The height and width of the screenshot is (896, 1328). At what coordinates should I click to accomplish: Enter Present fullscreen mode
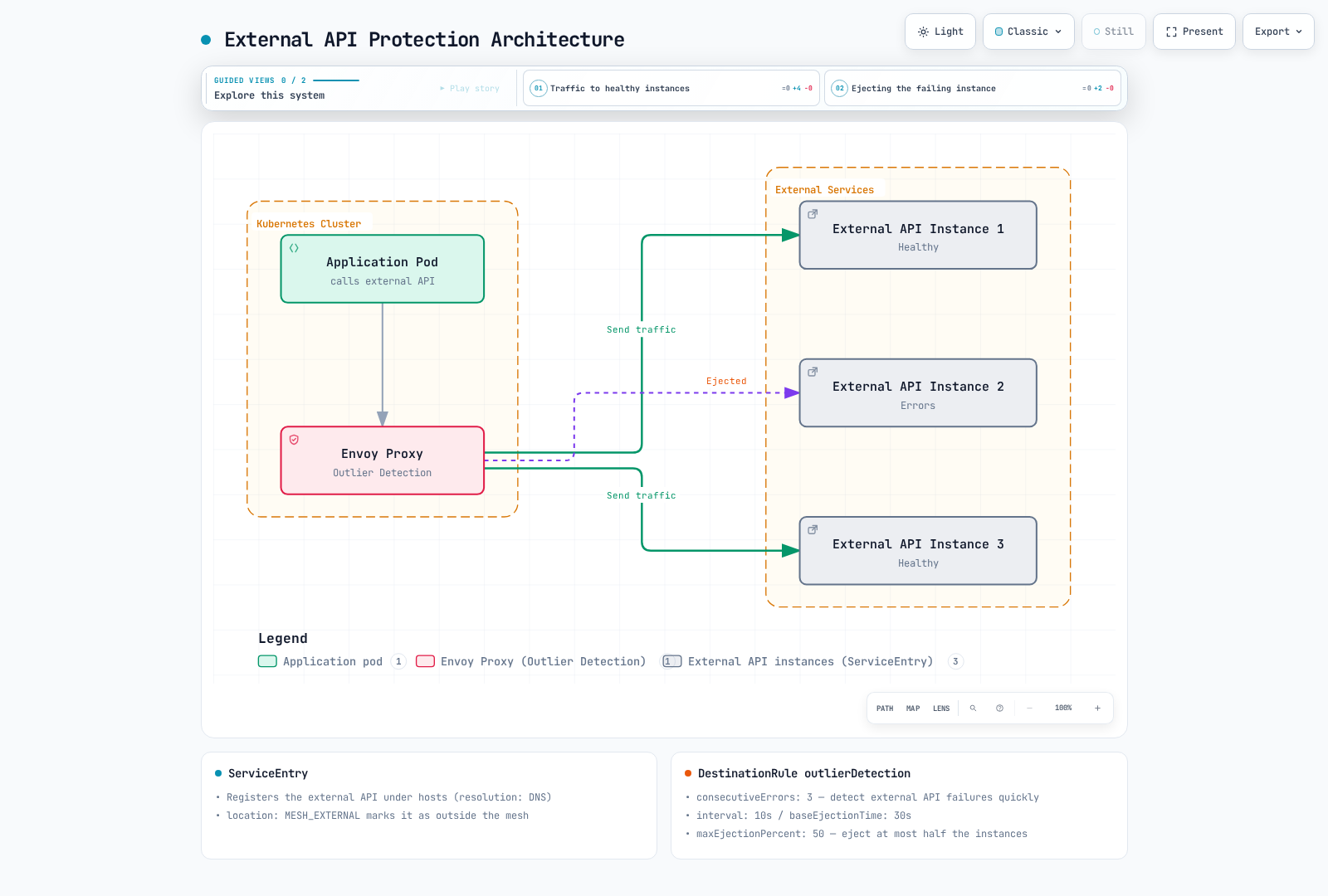tap(1194, 32)
